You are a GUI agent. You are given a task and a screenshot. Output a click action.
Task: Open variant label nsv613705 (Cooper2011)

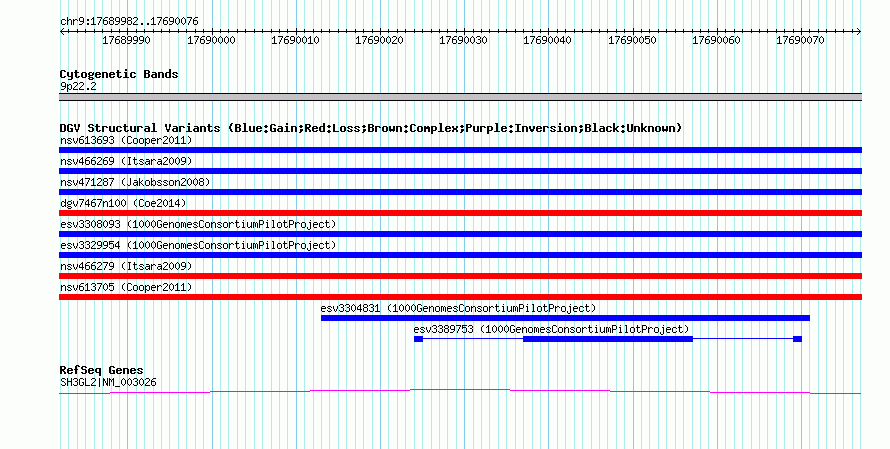126,287
